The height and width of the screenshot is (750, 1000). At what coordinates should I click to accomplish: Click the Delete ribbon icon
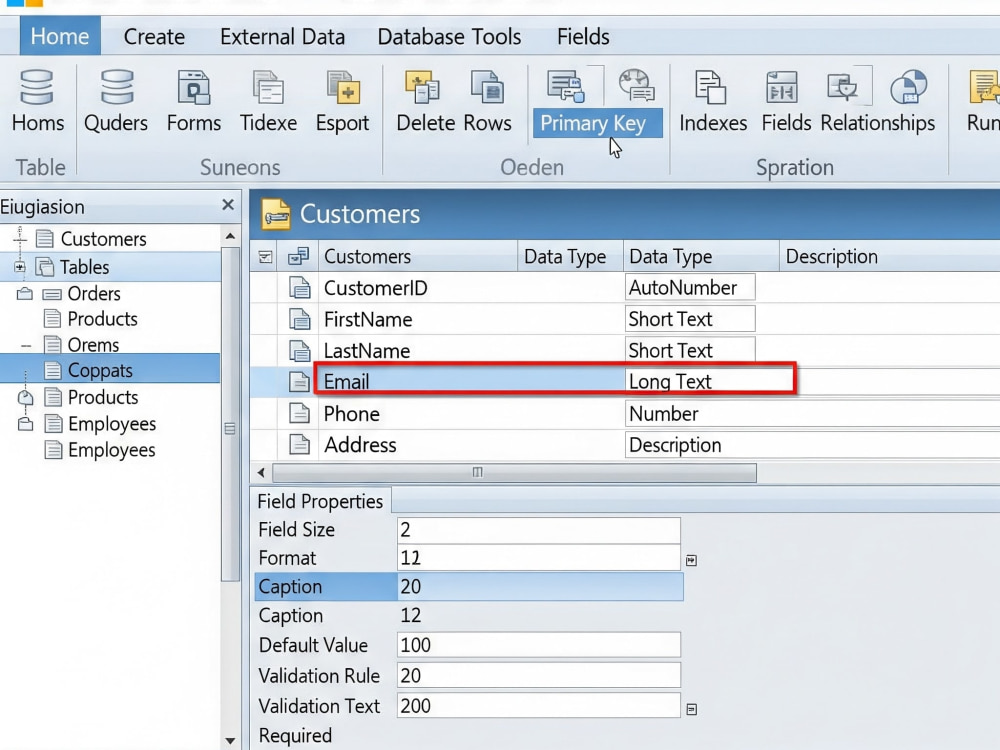pyautogui.click(x=422, y=87)
